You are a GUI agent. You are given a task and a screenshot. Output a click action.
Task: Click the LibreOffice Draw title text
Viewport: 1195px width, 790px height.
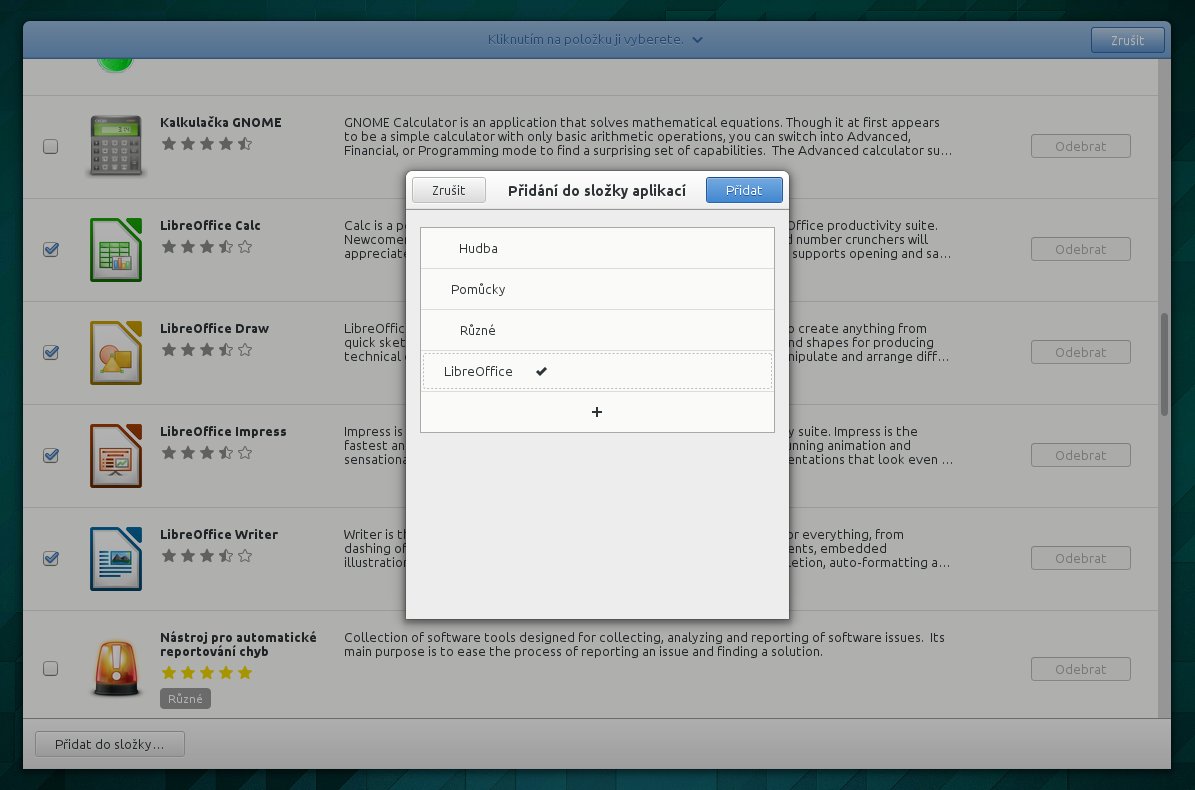tap(214, 328)
